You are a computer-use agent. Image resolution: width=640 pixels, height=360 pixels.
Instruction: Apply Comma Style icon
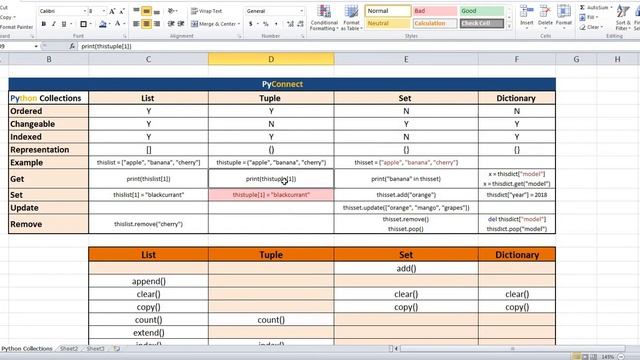(276, 24)
